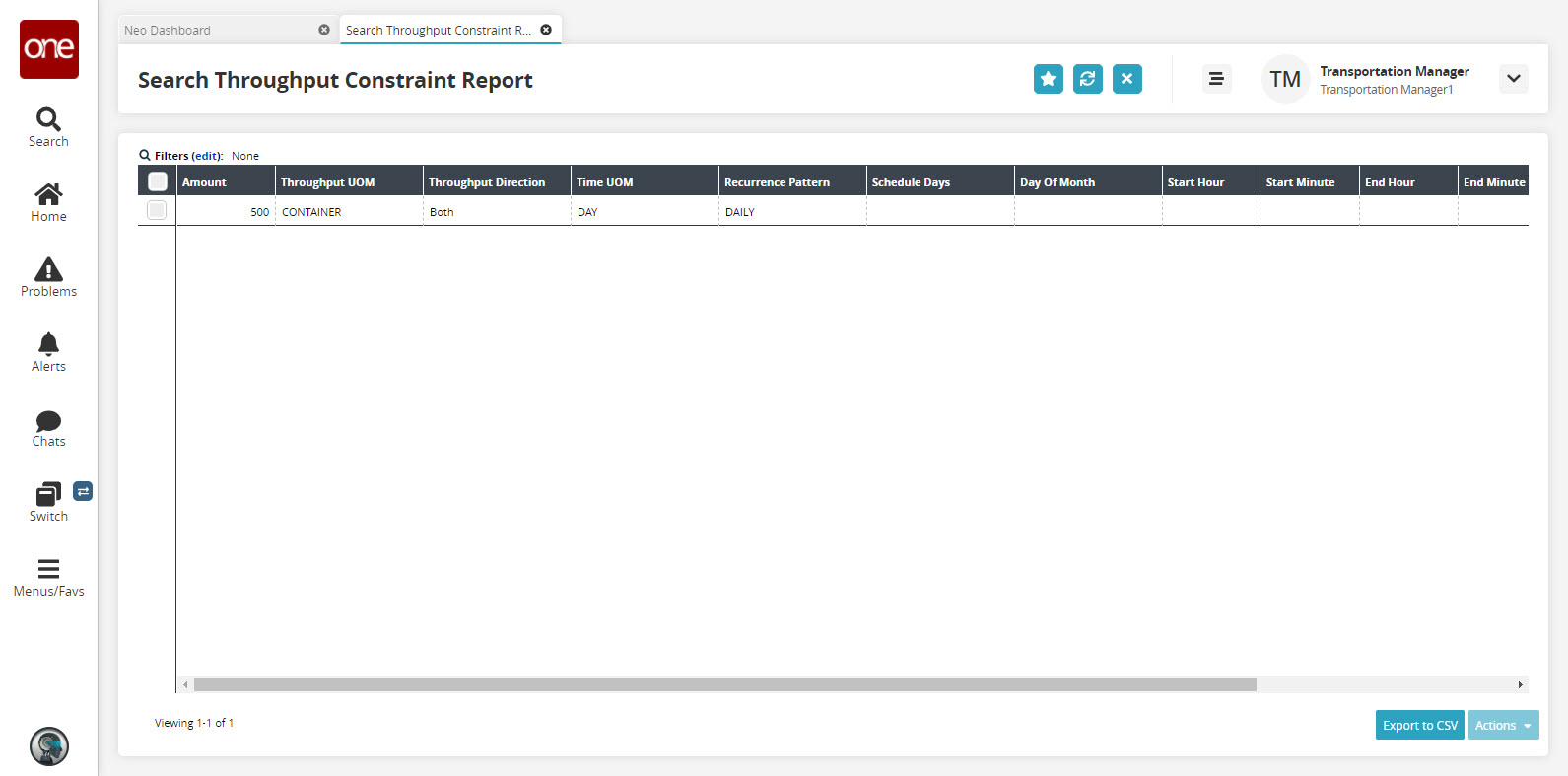1568x776 pixels.
Task: Sort by the Day Of Month column
Action: (1088, 181)
